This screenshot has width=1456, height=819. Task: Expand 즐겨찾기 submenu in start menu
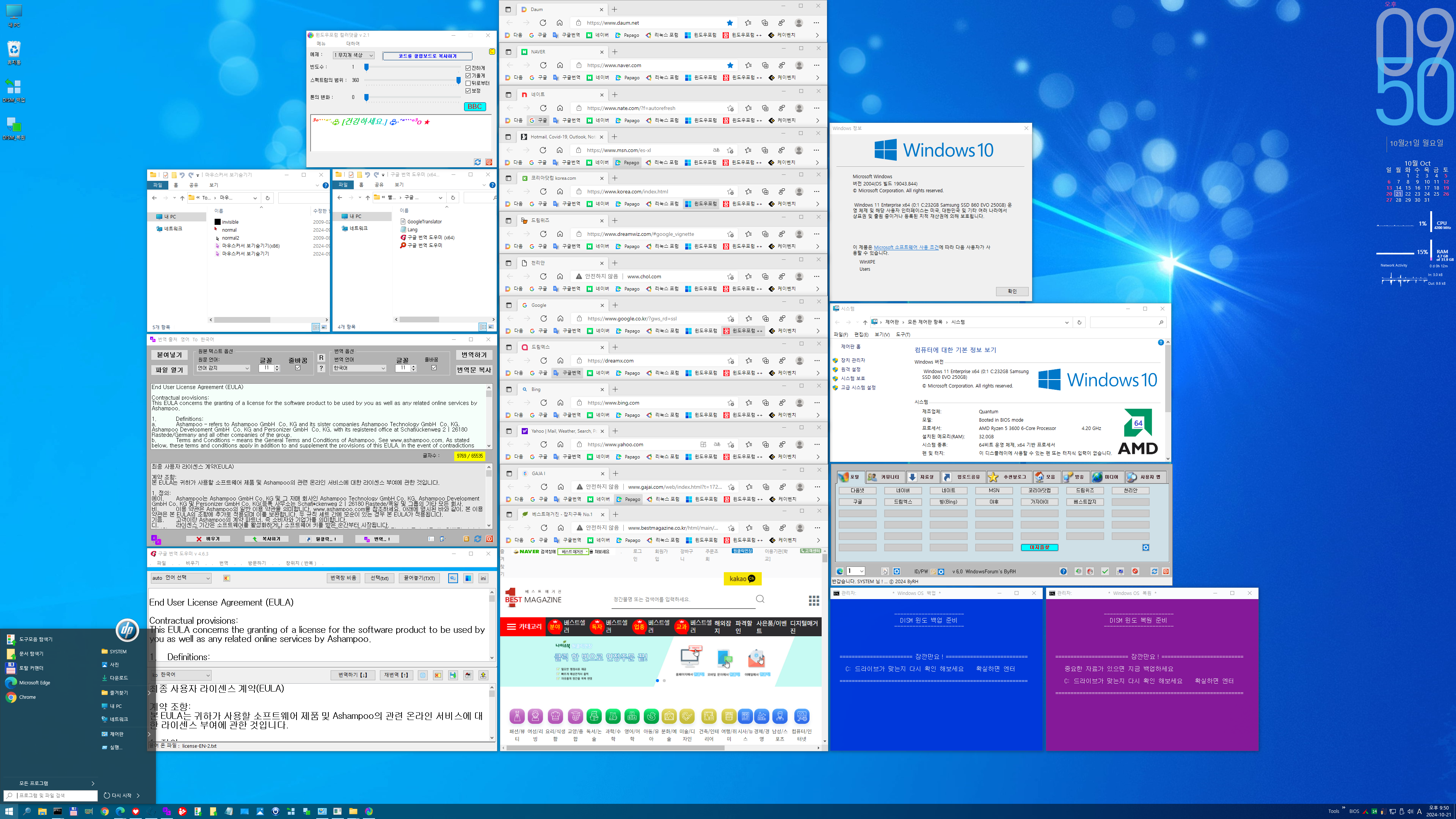[126, 693]
